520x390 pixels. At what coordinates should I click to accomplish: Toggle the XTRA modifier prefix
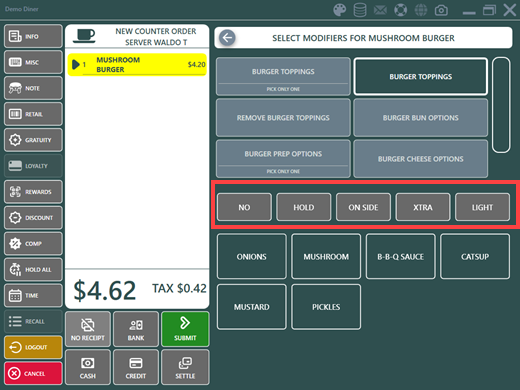point(423,207)
